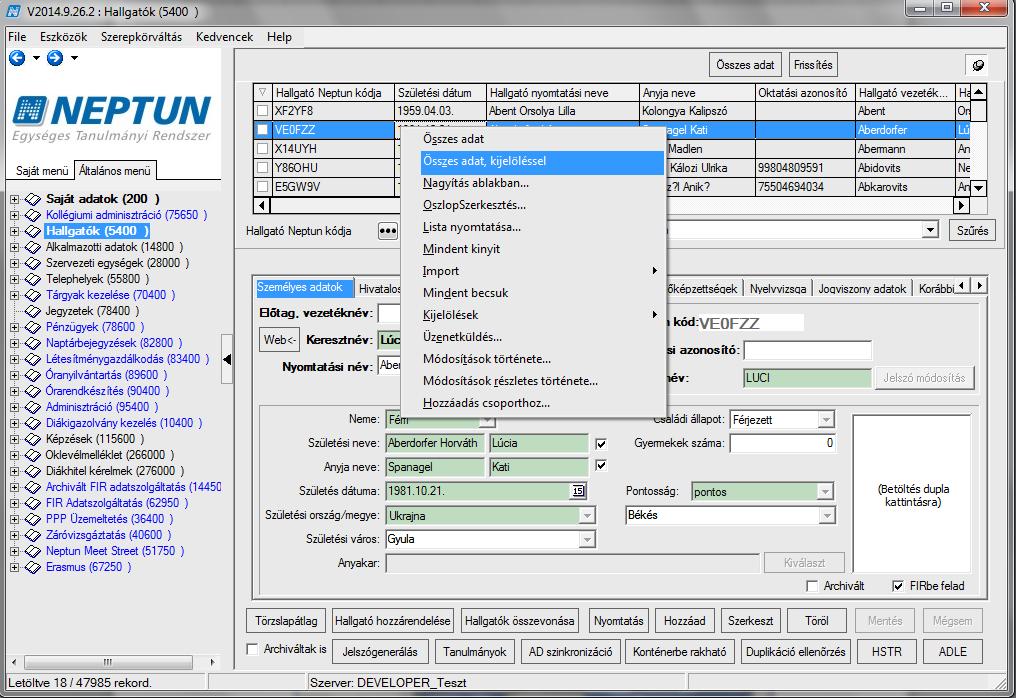Click the ellipsis button beside Hallgató Neptun kódja
Viewport: 1016px width, 698px height.
click(x=387, y=231)
